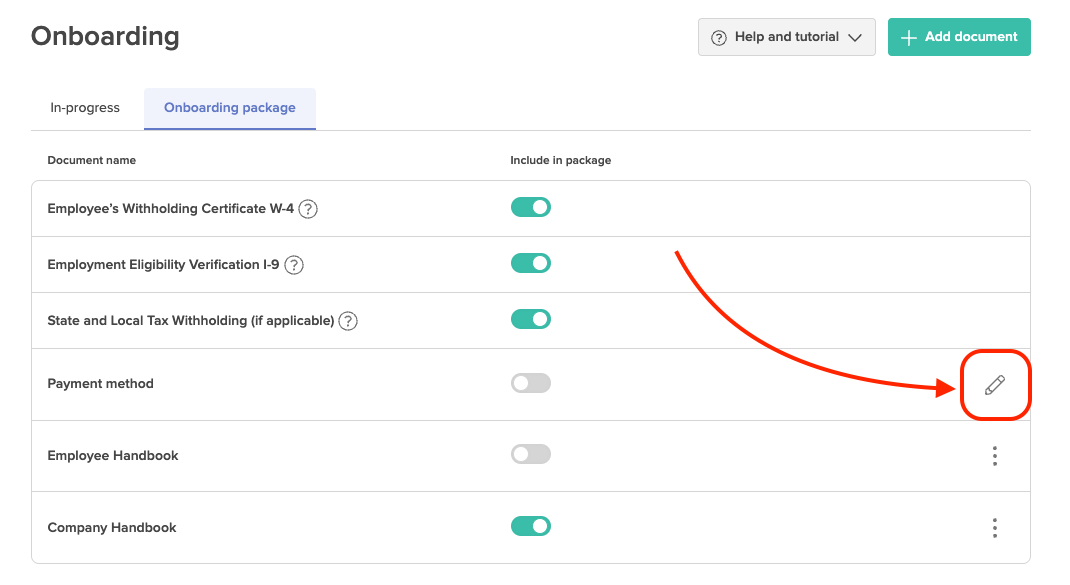Click the pencil edit icon for Payment method

point(994,385)
